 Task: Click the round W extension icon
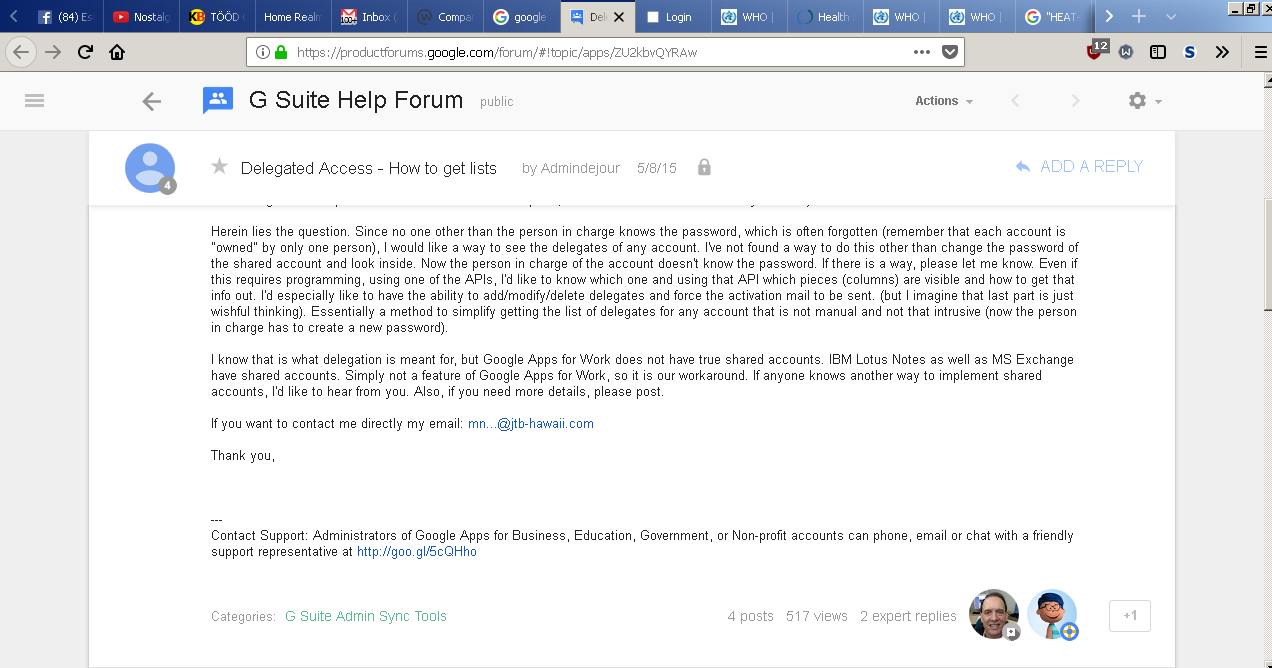[1126, 52]
